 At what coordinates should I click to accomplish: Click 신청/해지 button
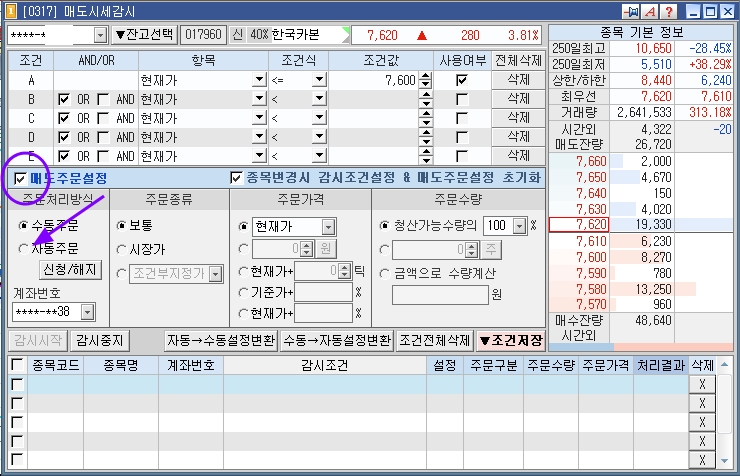(x=70, y=270)
